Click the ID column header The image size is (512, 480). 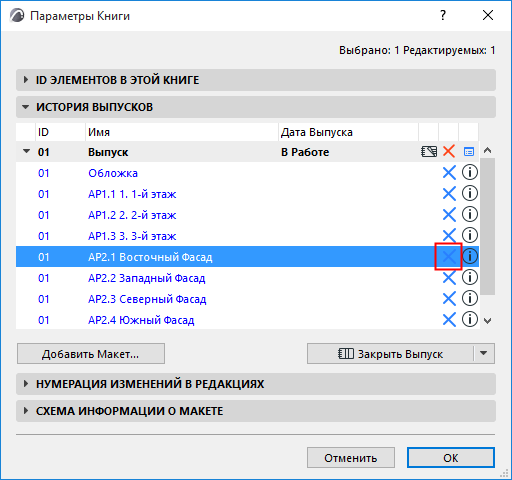coord(60,132)
